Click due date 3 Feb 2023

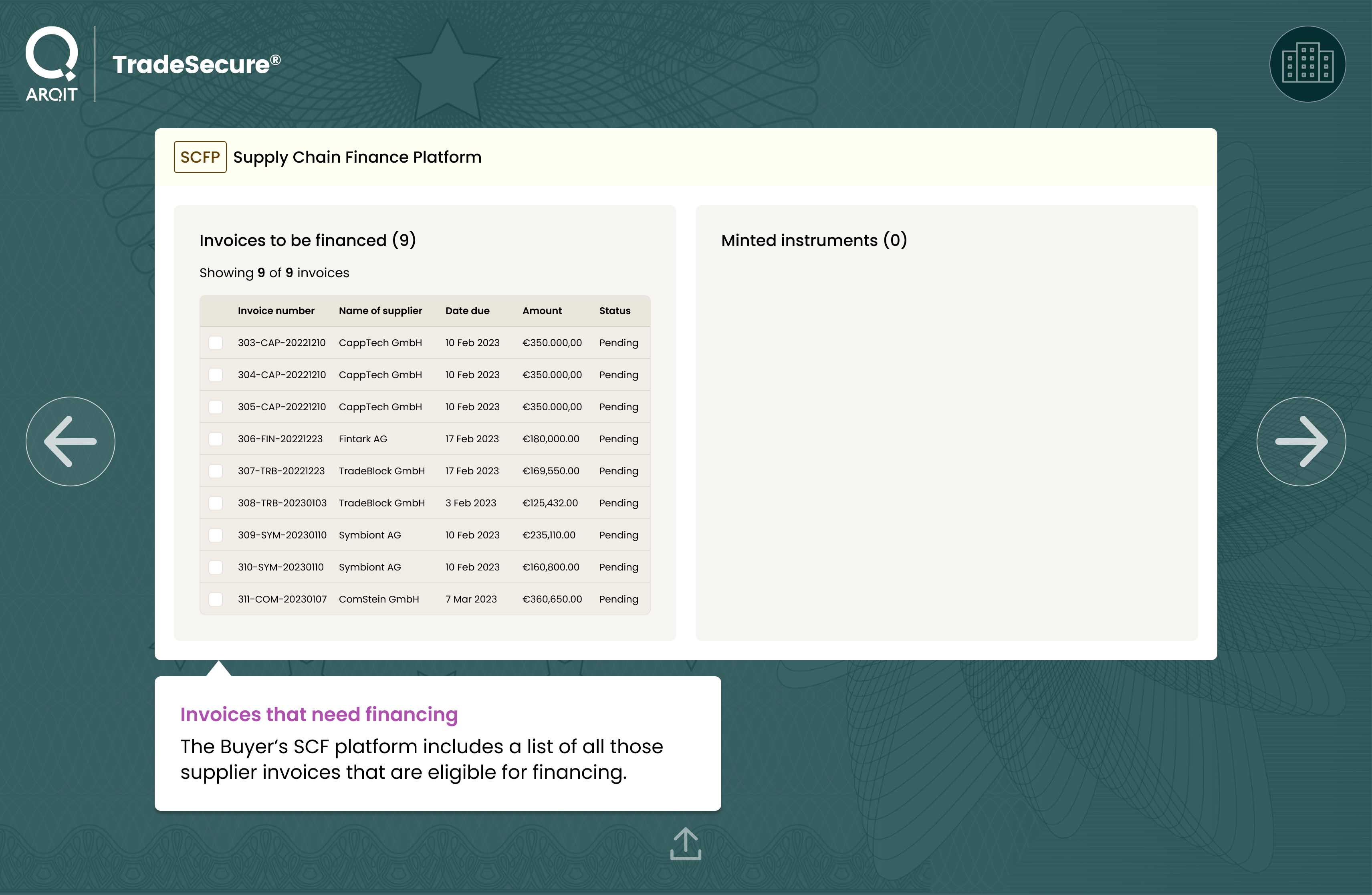point(470,503)
